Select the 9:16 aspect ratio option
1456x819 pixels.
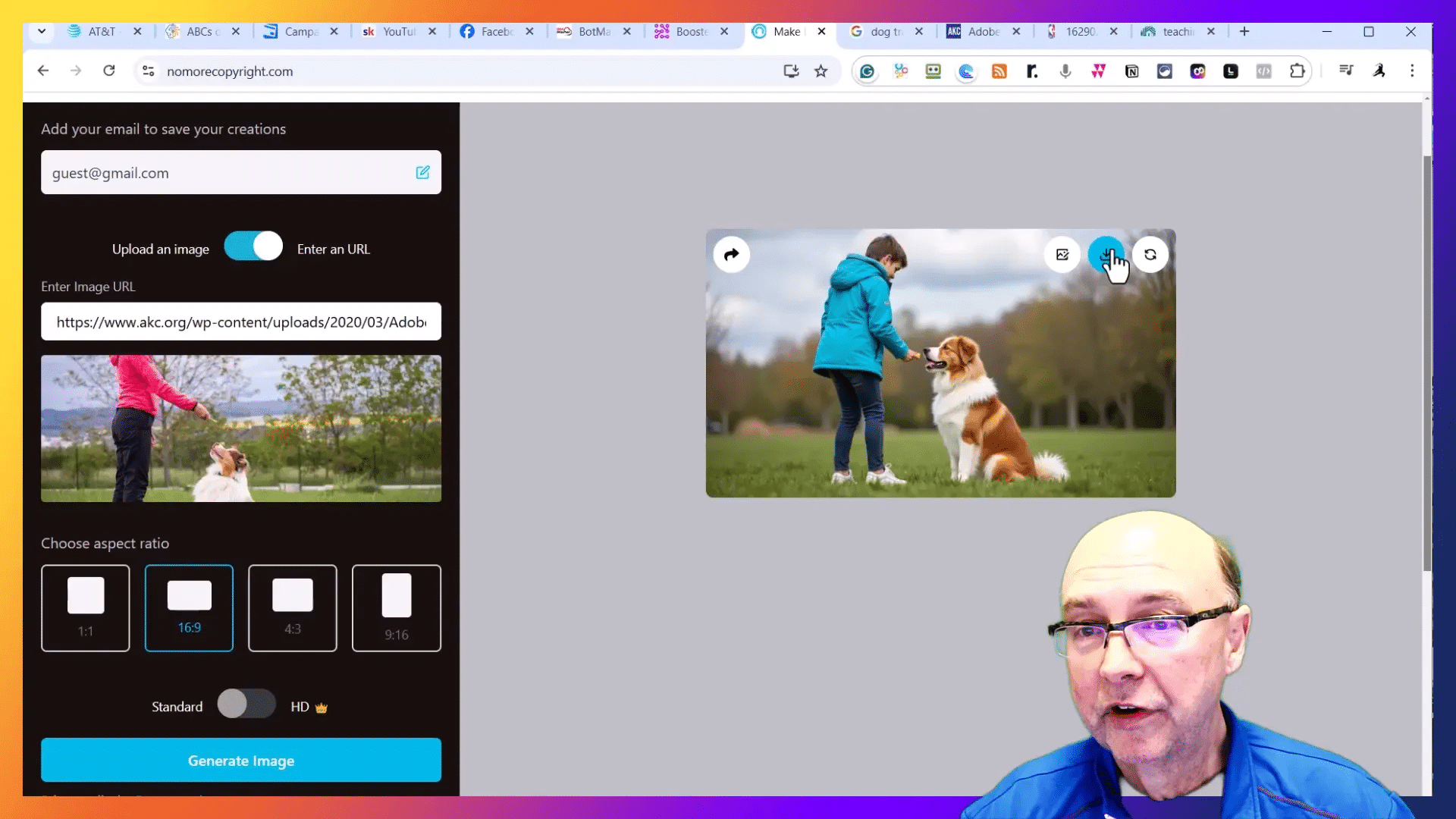(396, 608)
